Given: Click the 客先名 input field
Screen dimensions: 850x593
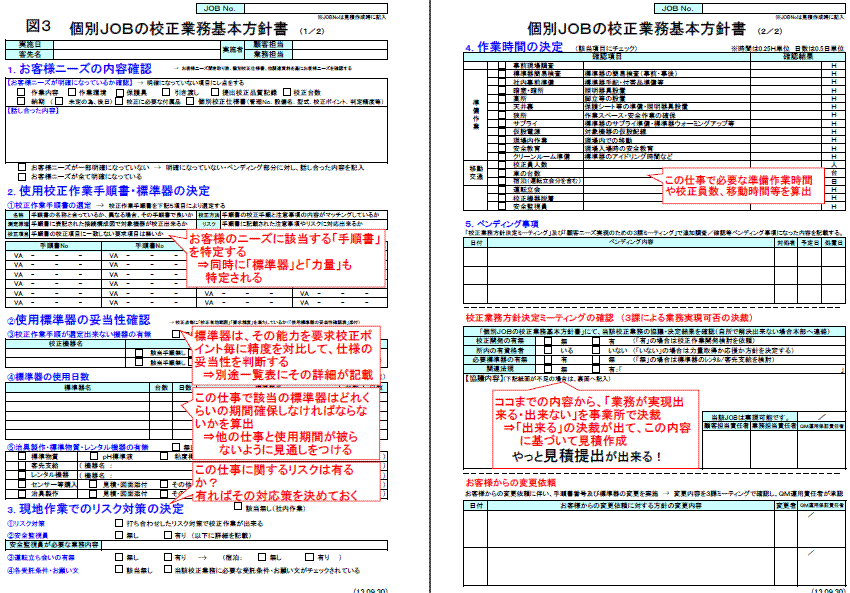Looking at the screenshot, I should 137,54.
